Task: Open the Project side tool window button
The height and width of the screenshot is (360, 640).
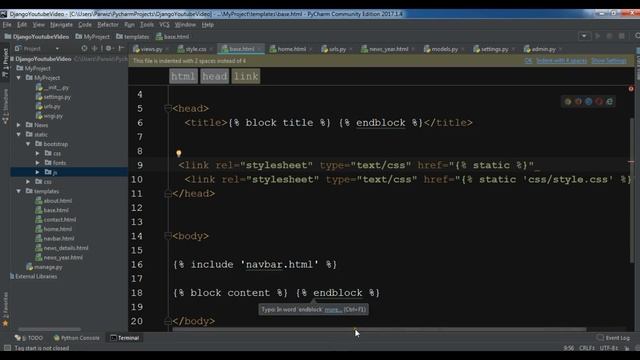Action: 5,63
